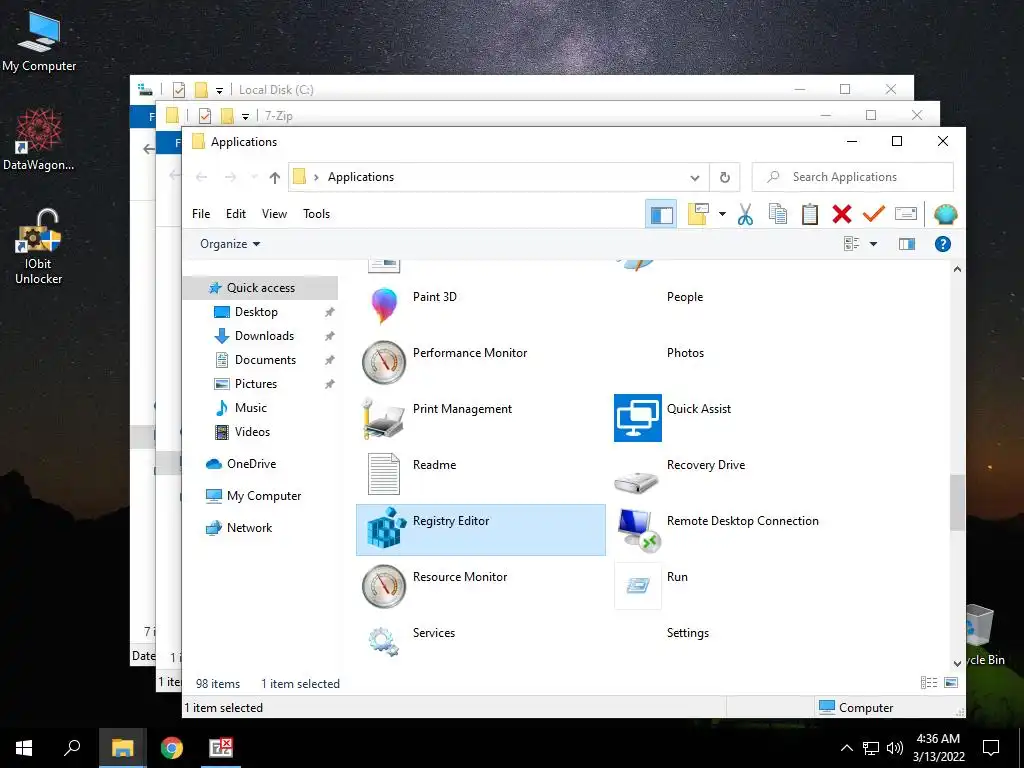Toggle the navigation pane toolbar button
This screenshot has width=1024, height=768.
click(x=661, y=214)
